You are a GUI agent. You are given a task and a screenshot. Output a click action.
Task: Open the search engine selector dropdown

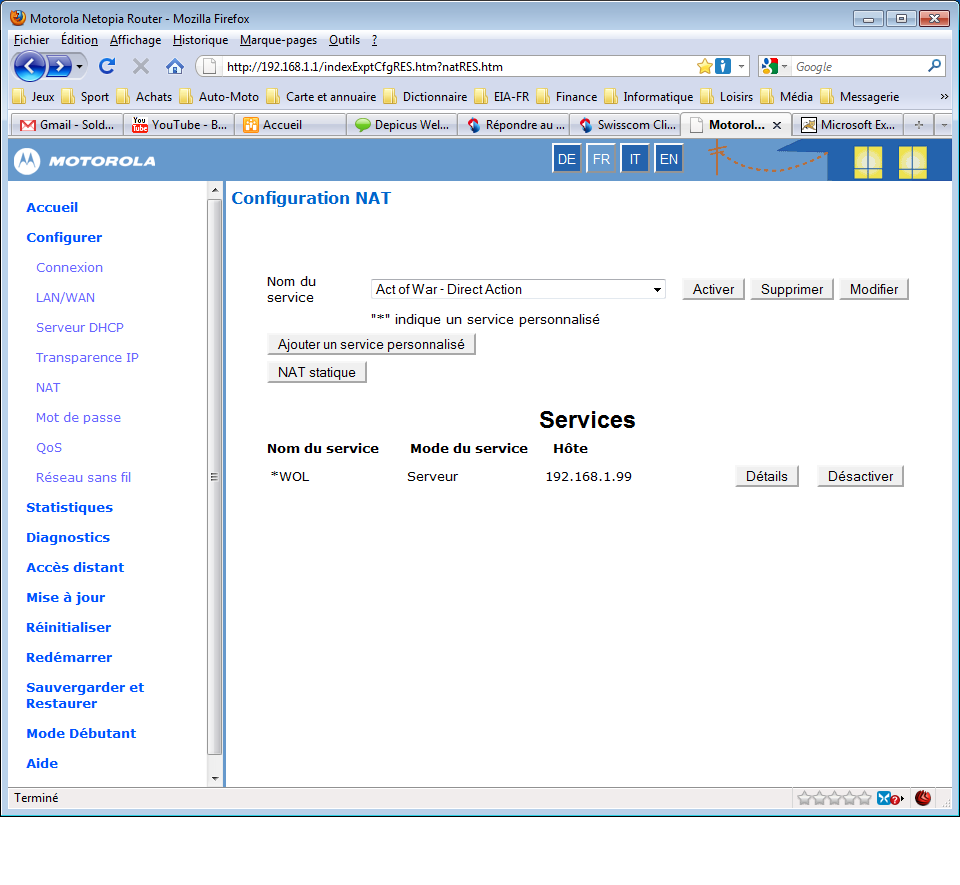(773, 67)
